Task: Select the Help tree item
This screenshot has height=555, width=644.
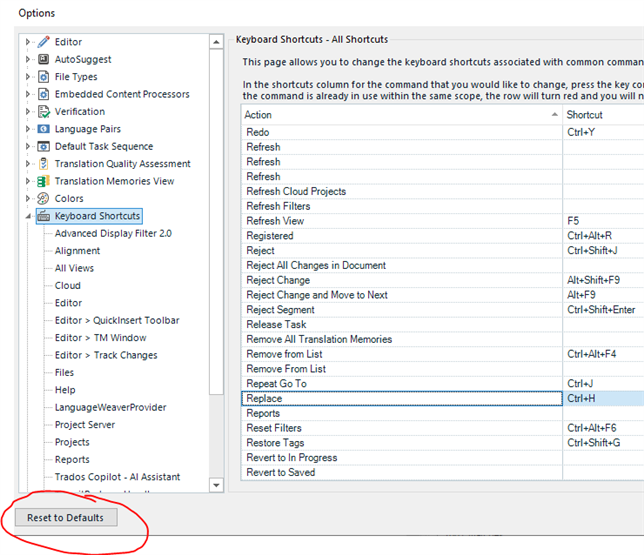Action: [x=65, y=390]
